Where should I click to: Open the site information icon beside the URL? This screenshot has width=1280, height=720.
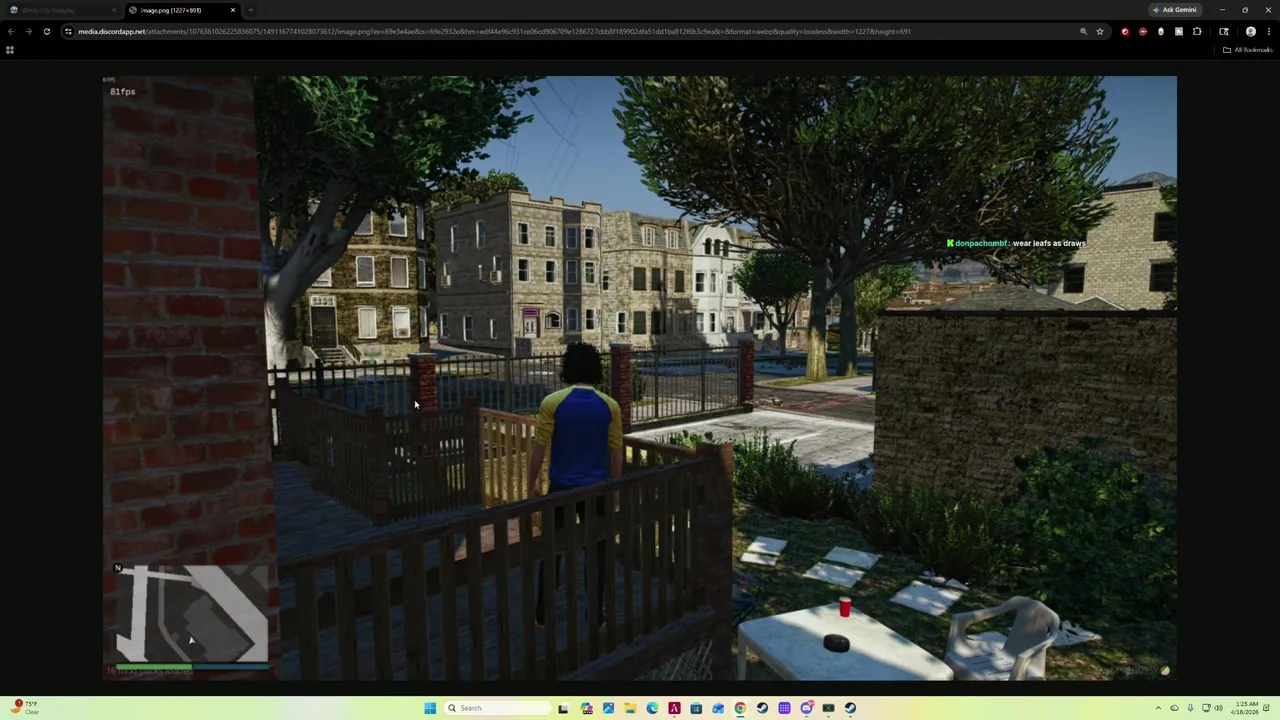click(x=68, y=31)
